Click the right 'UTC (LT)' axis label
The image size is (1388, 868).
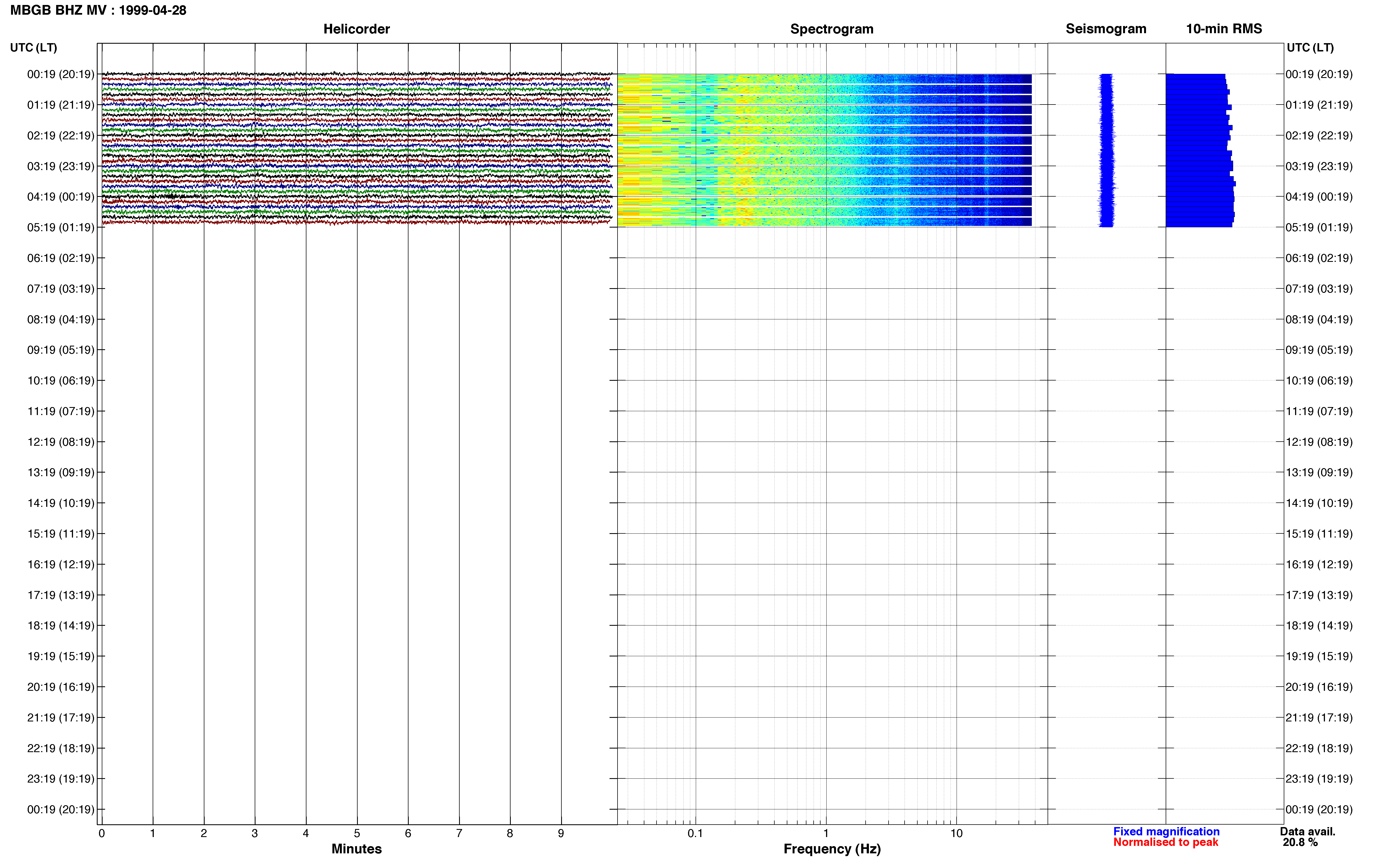1310,48
